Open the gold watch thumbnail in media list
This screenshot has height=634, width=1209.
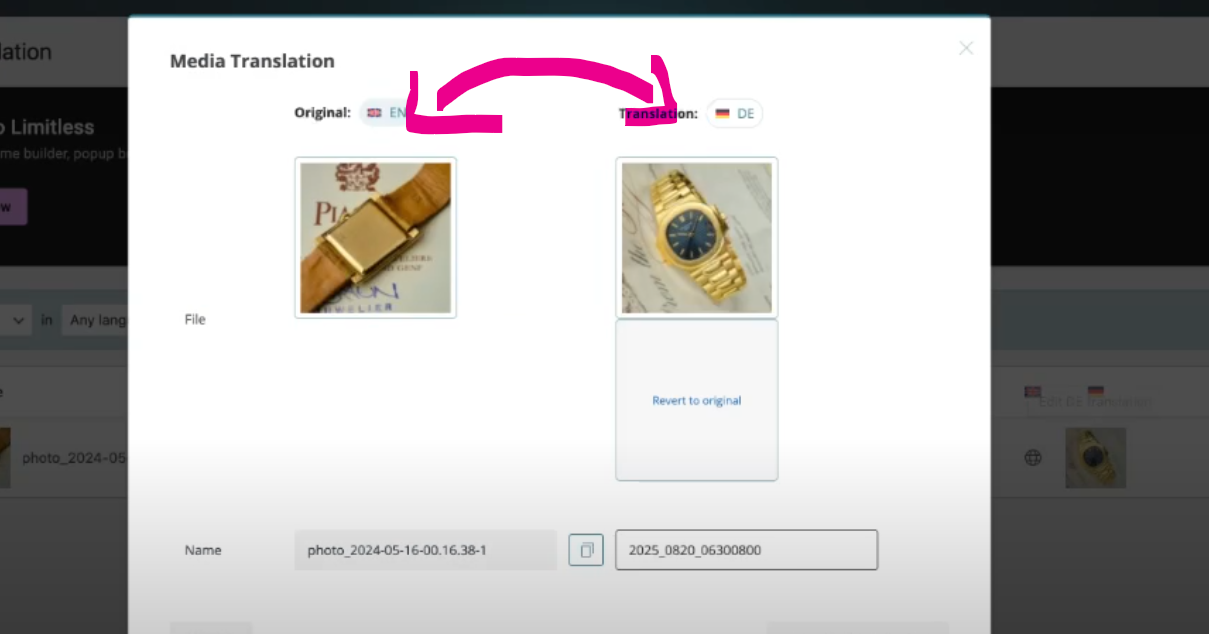click(x=1096, y=458)
